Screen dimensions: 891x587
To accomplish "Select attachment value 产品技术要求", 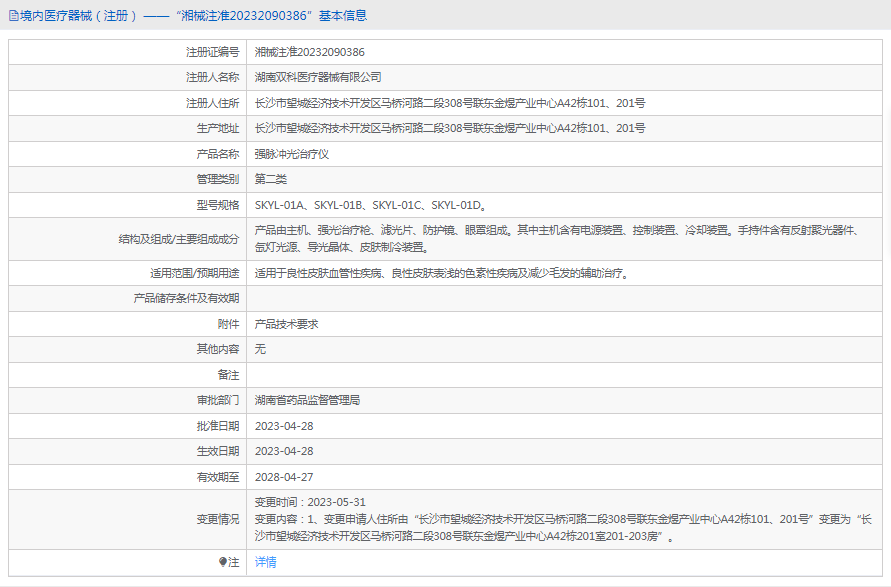I will [286, 324].
